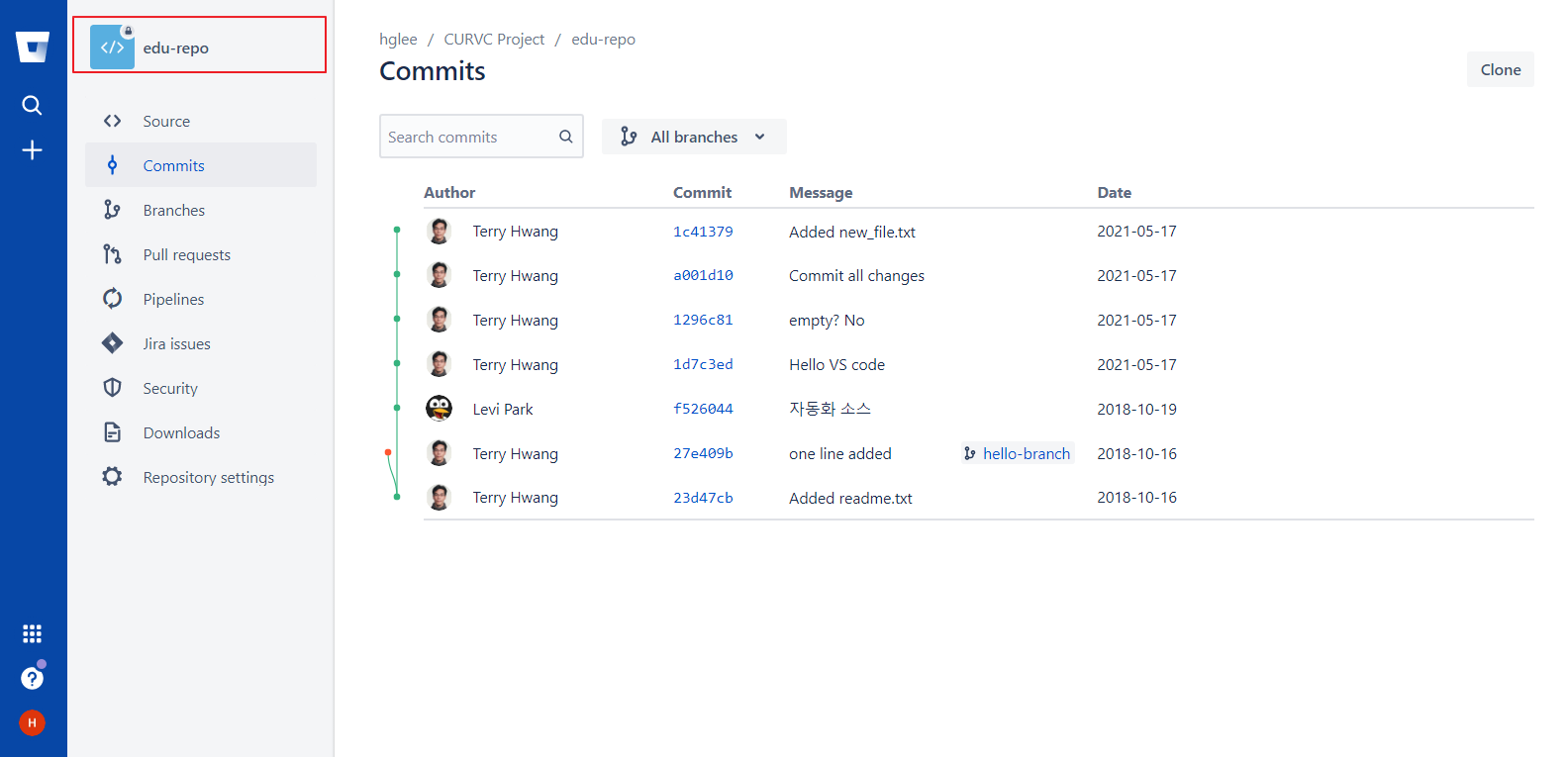The image size is (1568, 757).
Task: Open commit 27e409b
Action: (x=703, y=453)
